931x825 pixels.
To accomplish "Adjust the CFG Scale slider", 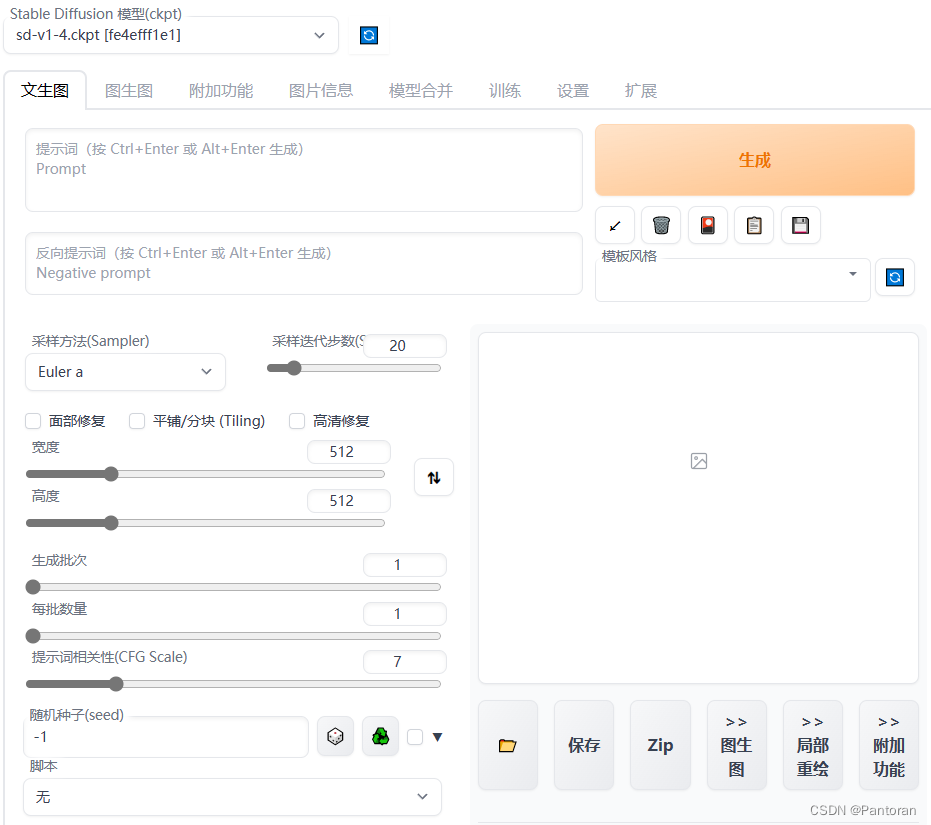I will coord(233,684).
